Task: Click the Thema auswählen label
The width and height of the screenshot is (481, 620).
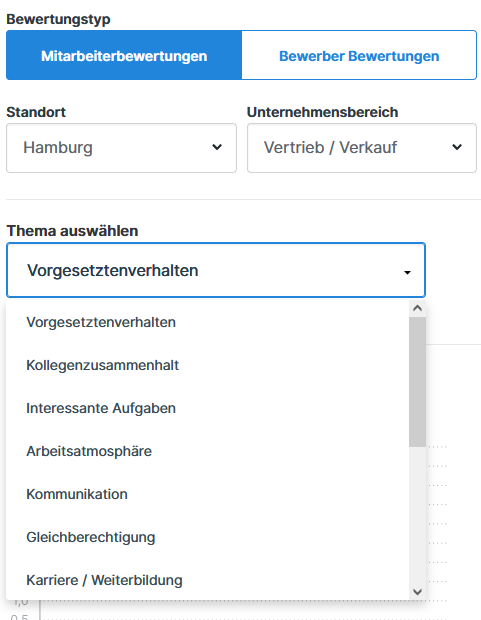Action: click(x=72, y=231)
